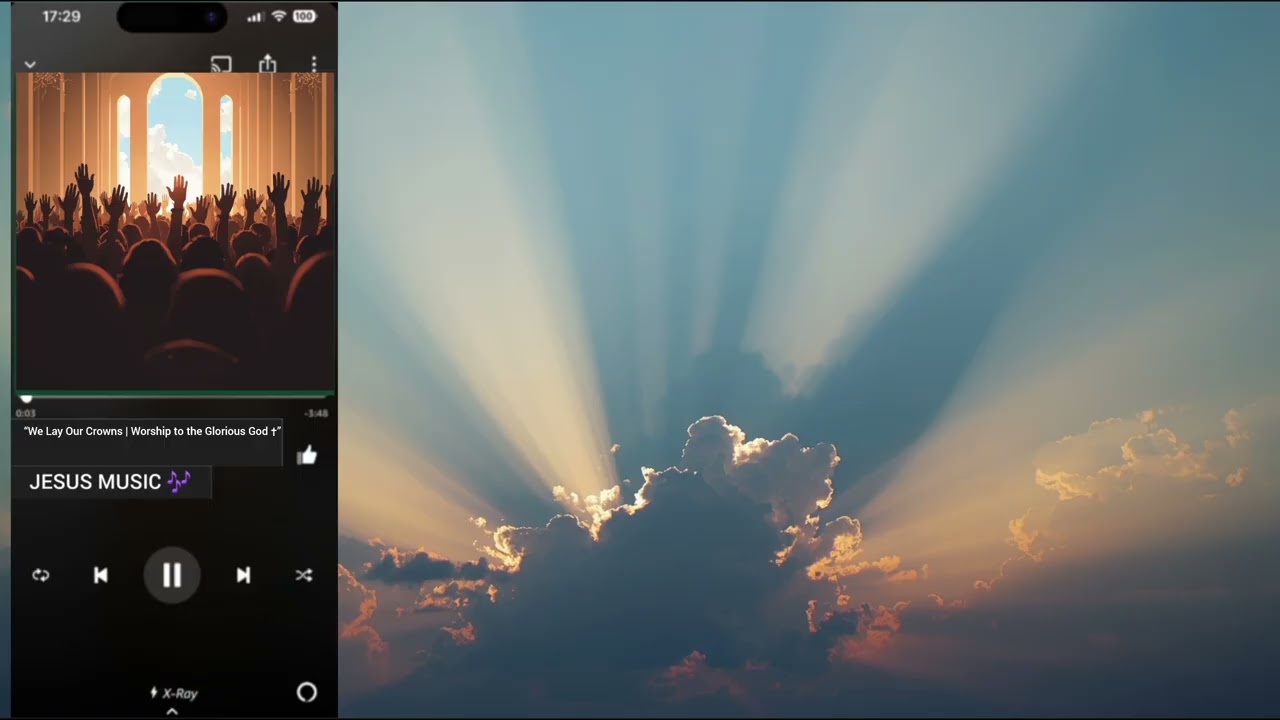1280x720 pixels.
Task: Tap the Wi-Fi icon in status bar
Action: [279, 16]
